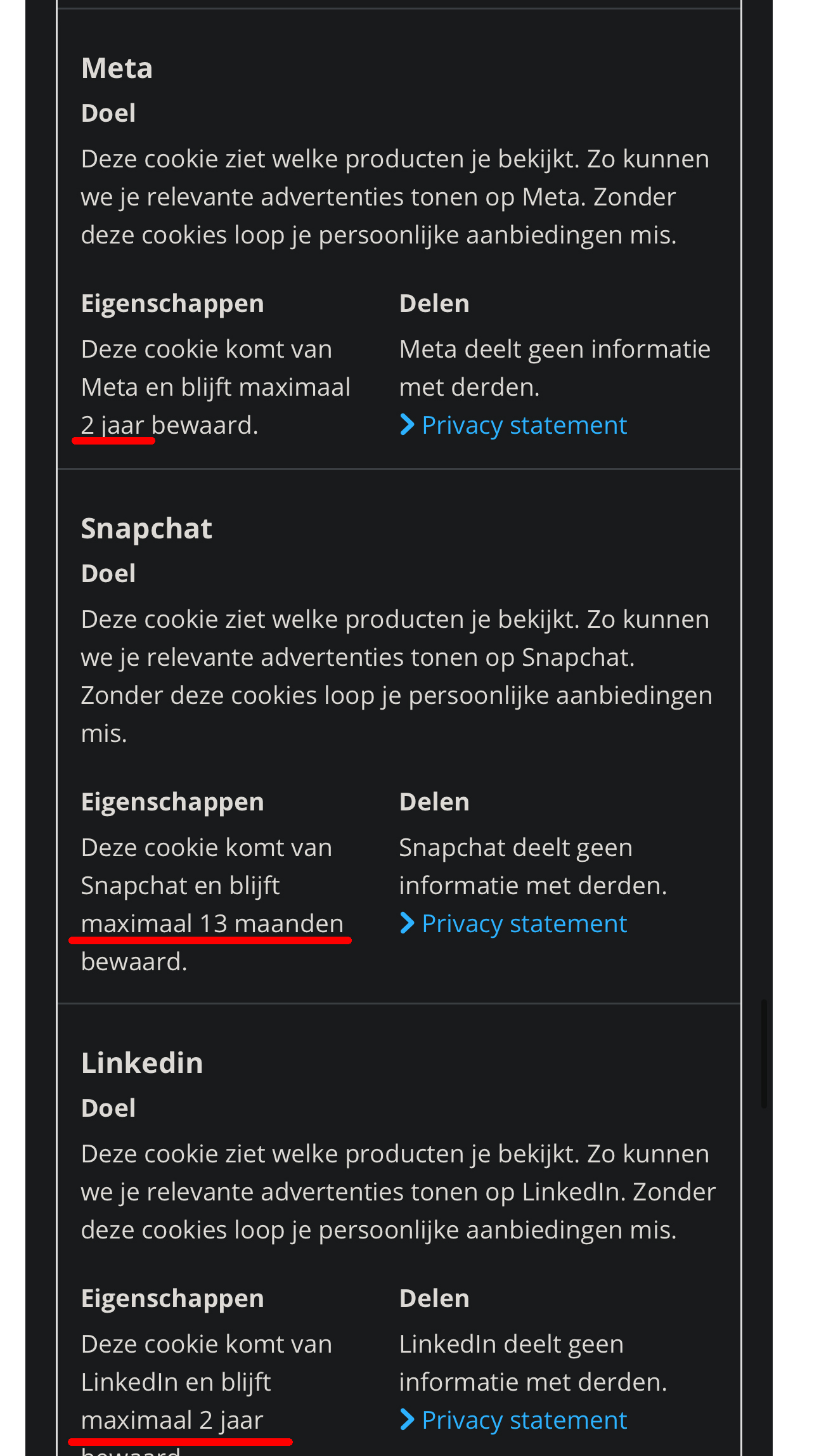The image size is (819, 1456).
Task: Click the Delen heading in the Meta section
Action: [434, 303]
